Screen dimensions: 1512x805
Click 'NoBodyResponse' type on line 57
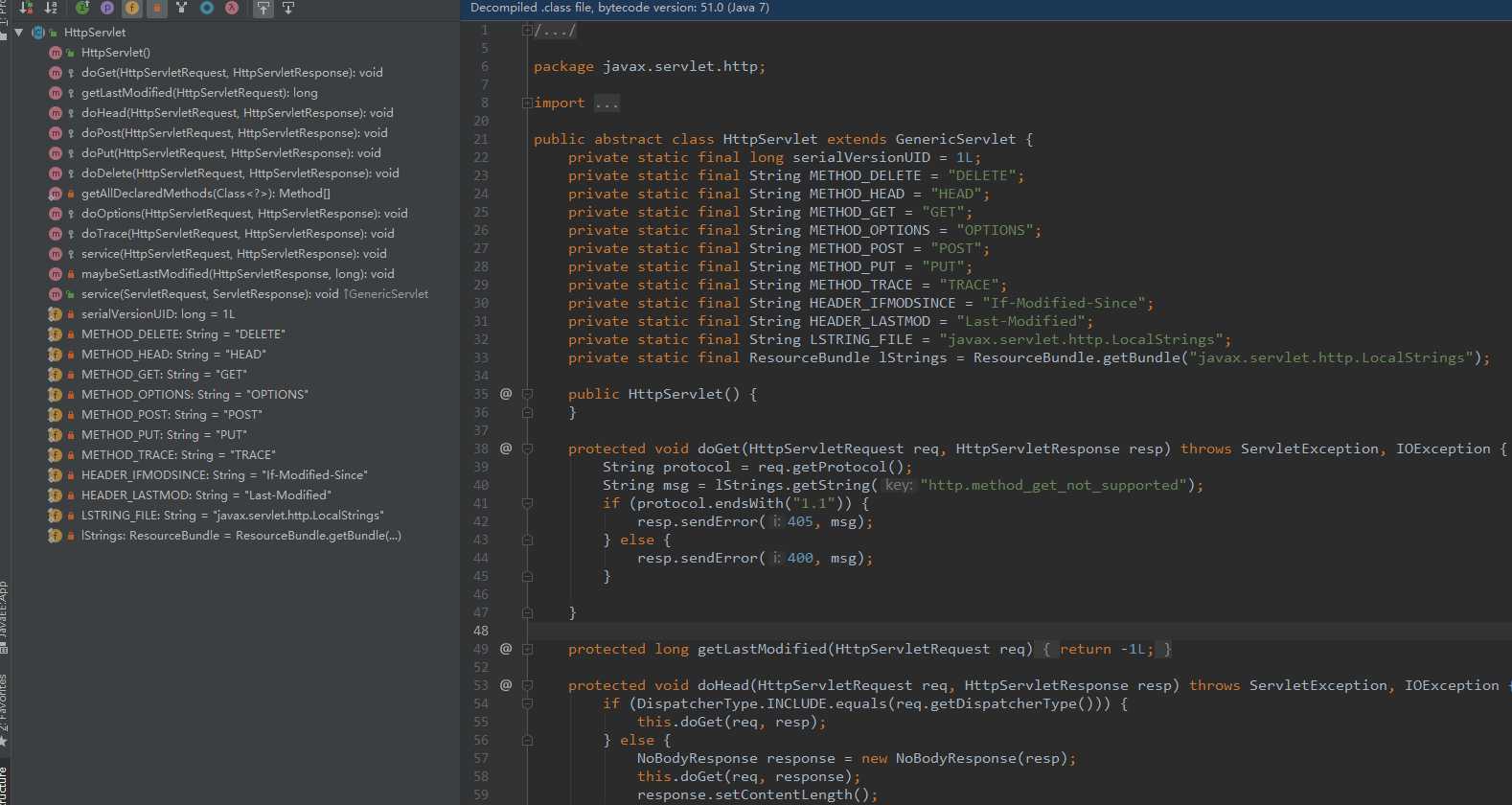pyautogui.click(x=698, y=759)
